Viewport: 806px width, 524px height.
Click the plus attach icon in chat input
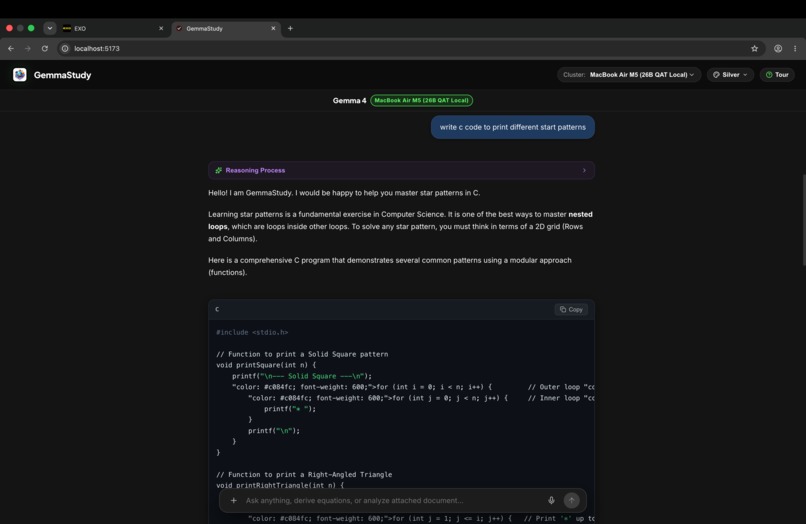click(x=233, y=500)
